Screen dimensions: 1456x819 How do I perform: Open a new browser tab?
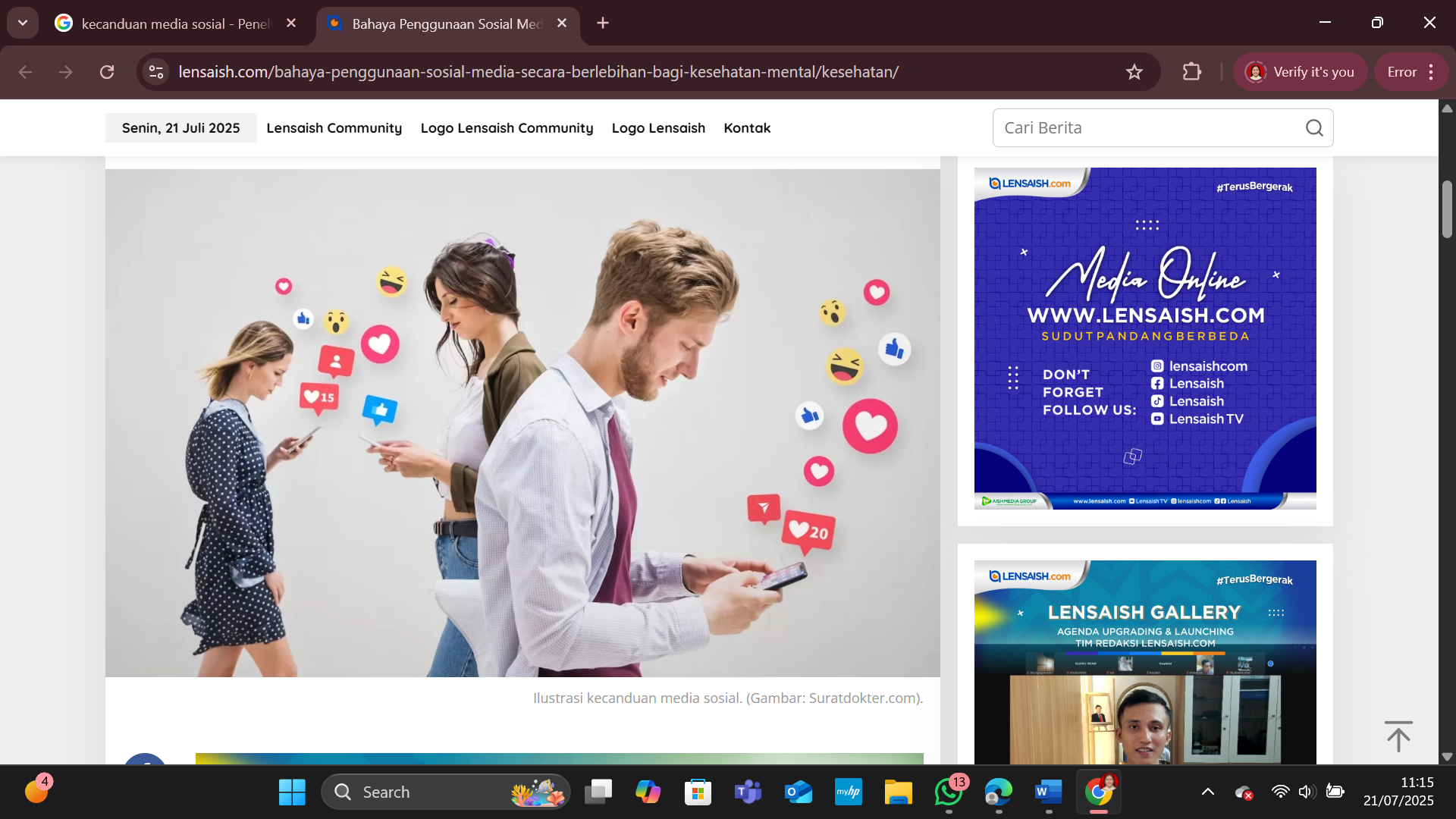click(x=603, y=24)
